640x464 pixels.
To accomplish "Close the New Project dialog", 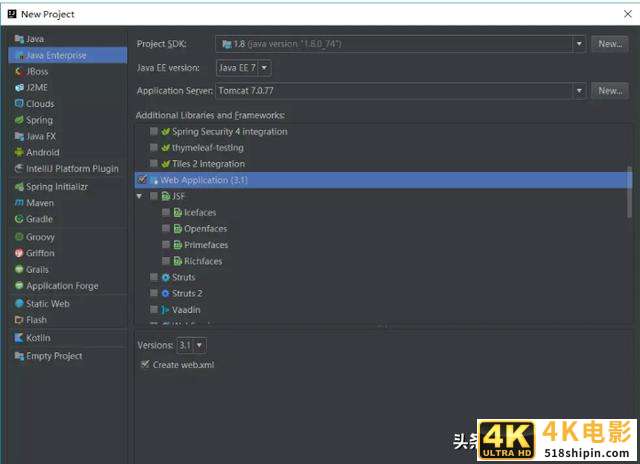I will 628,14.
